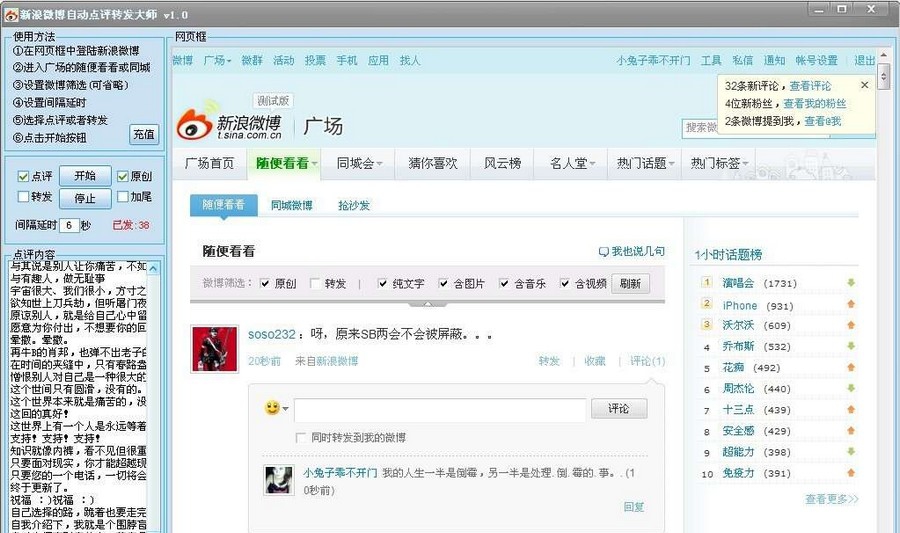Viewport: 900px width, 533px height.
Task: Click the trend arrow next to 乔布斯
Action: click(851, 346)
